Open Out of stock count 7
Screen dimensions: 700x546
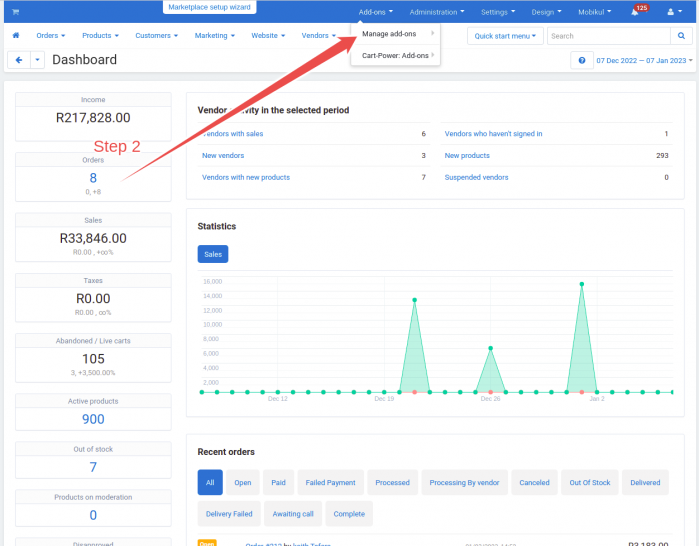pyautogui.click(x=93, y=467)
